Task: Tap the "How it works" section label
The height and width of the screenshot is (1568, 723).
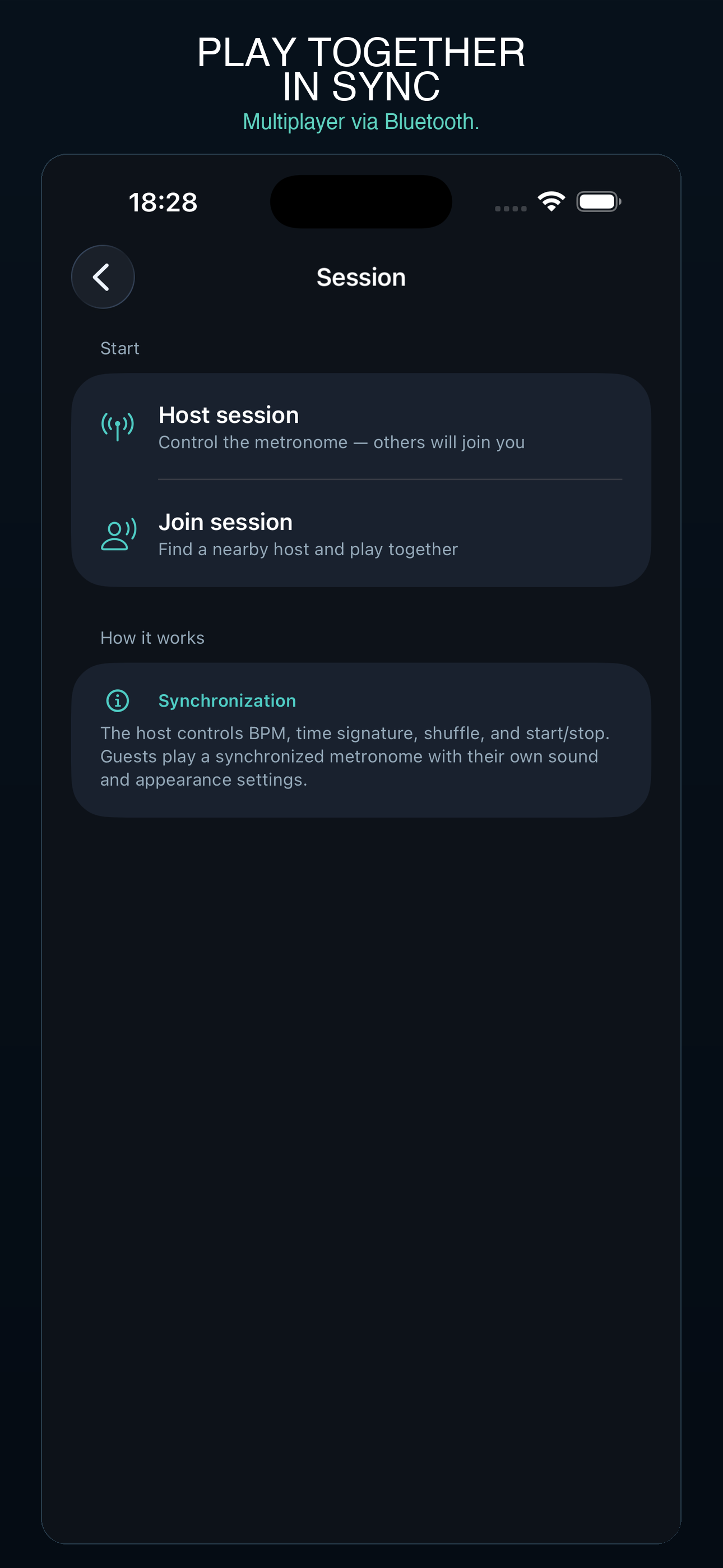Action: point(152,638)
